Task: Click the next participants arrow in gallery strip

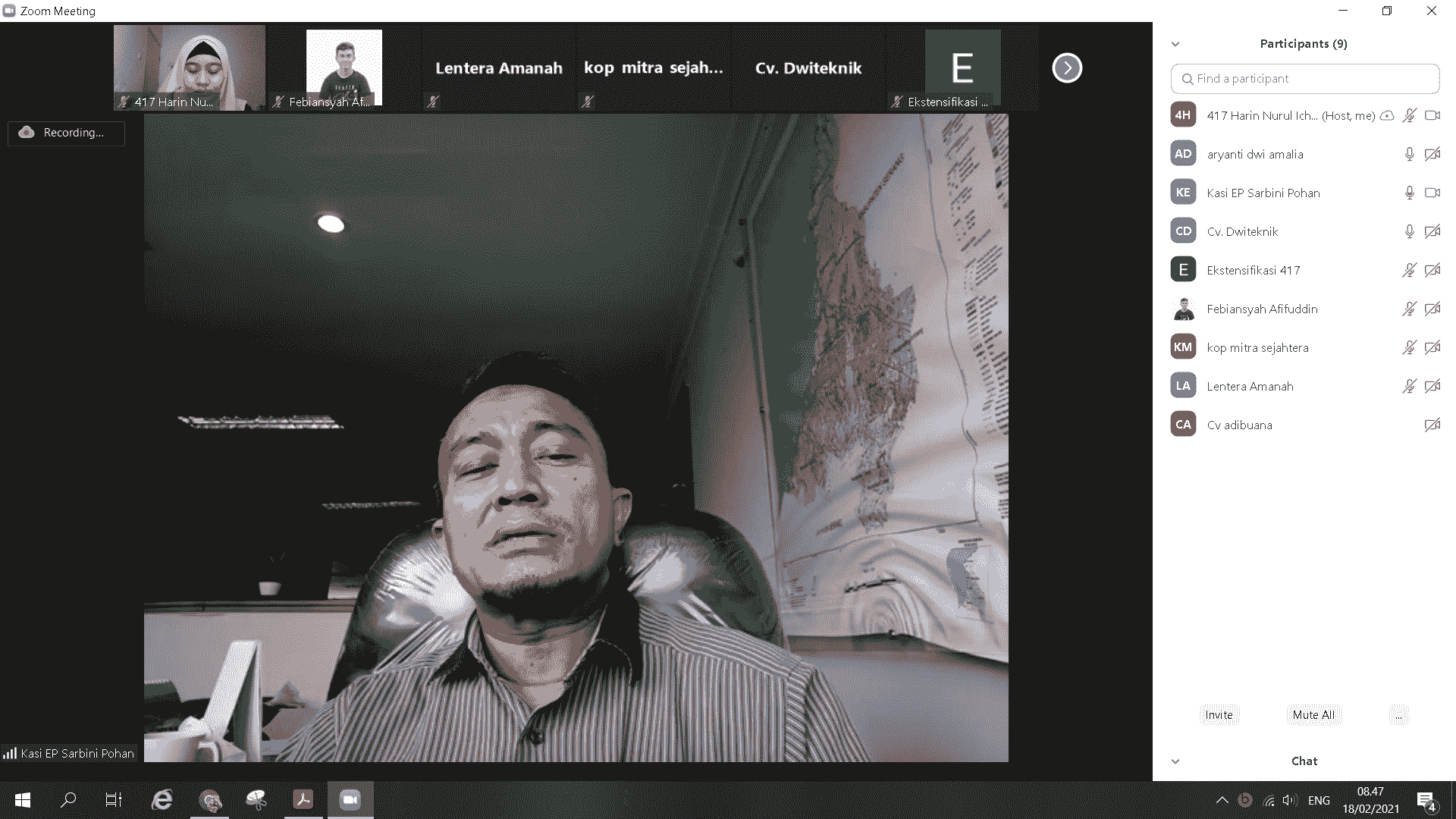Action: click(1067, 68)
